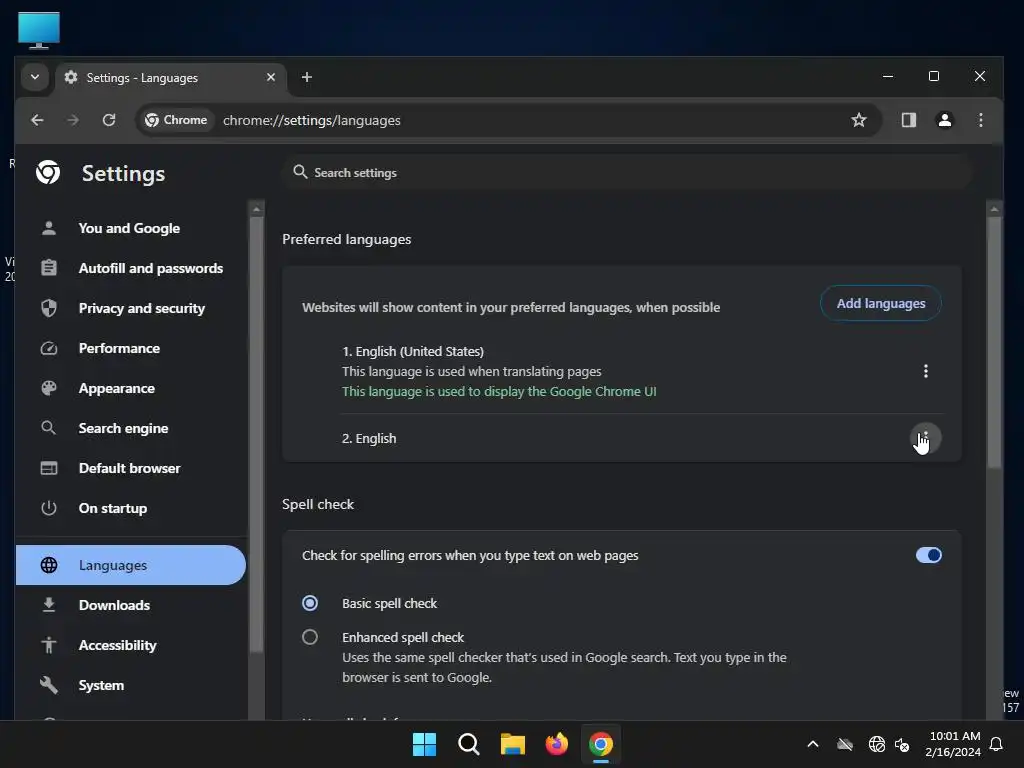Open the profile avatar menu
Viewport: 1024px width, 768px height.
(x=944, y=120)
